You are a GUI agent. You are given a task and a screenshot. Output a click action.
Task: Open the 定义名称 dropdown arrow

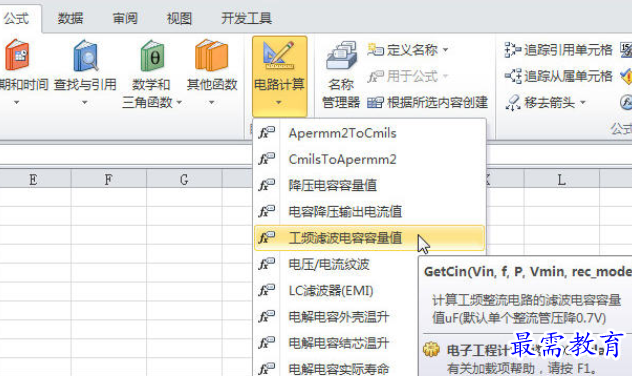pos(445,50)
